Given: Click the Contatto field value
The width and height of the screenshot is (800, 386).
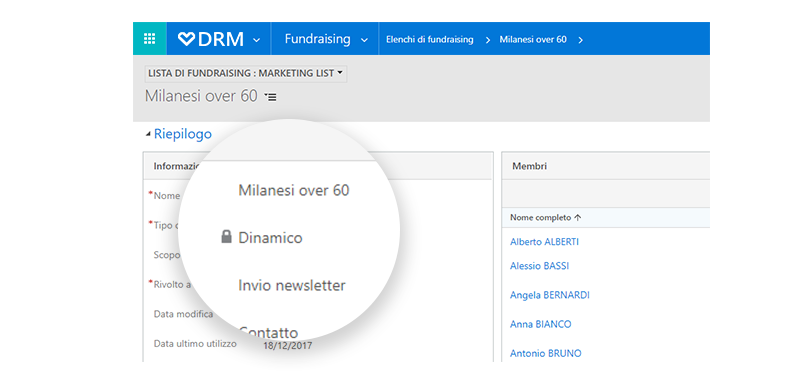Looking at the screenshot, I should (268, 333).
